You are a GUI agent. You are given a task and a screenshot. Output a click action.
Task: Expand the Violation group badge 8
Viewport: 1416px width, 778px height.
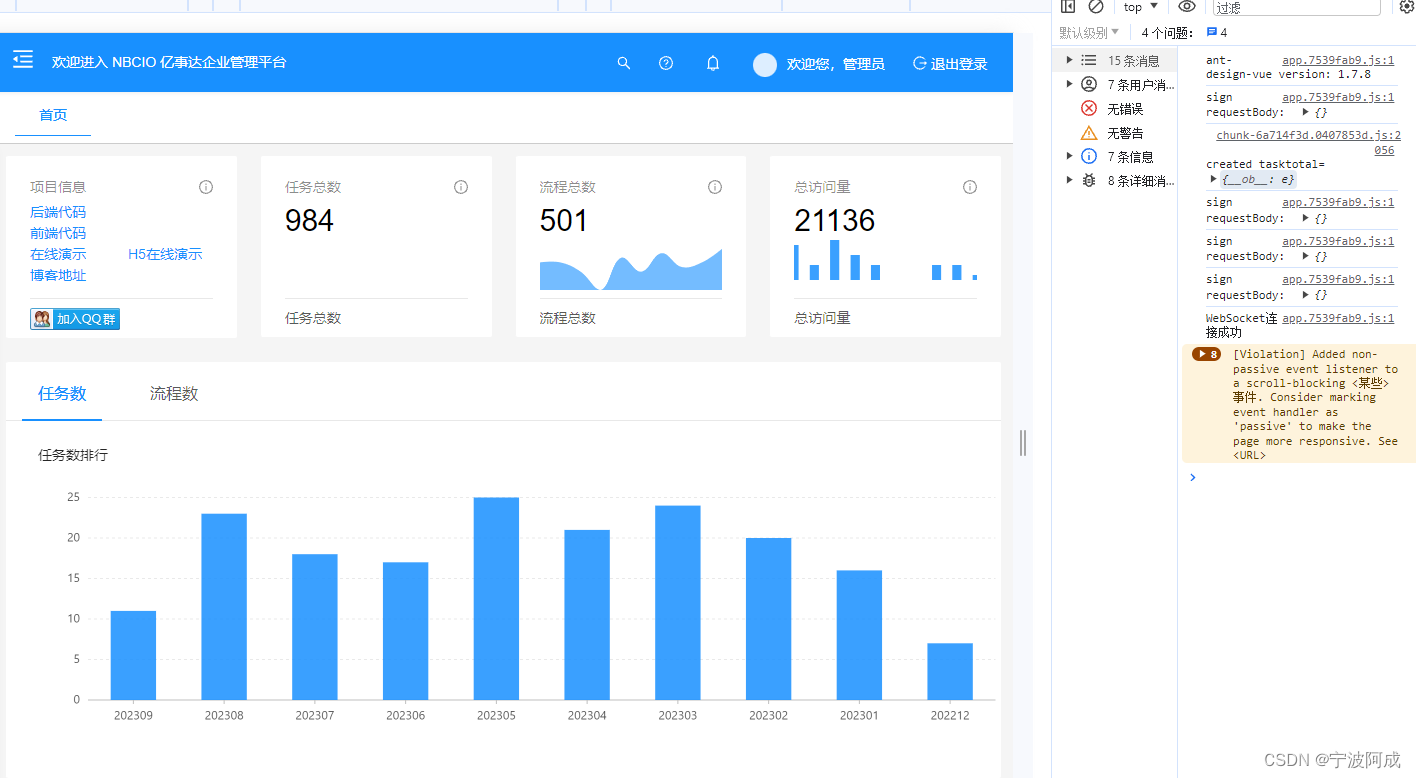tap(1207, 354)
